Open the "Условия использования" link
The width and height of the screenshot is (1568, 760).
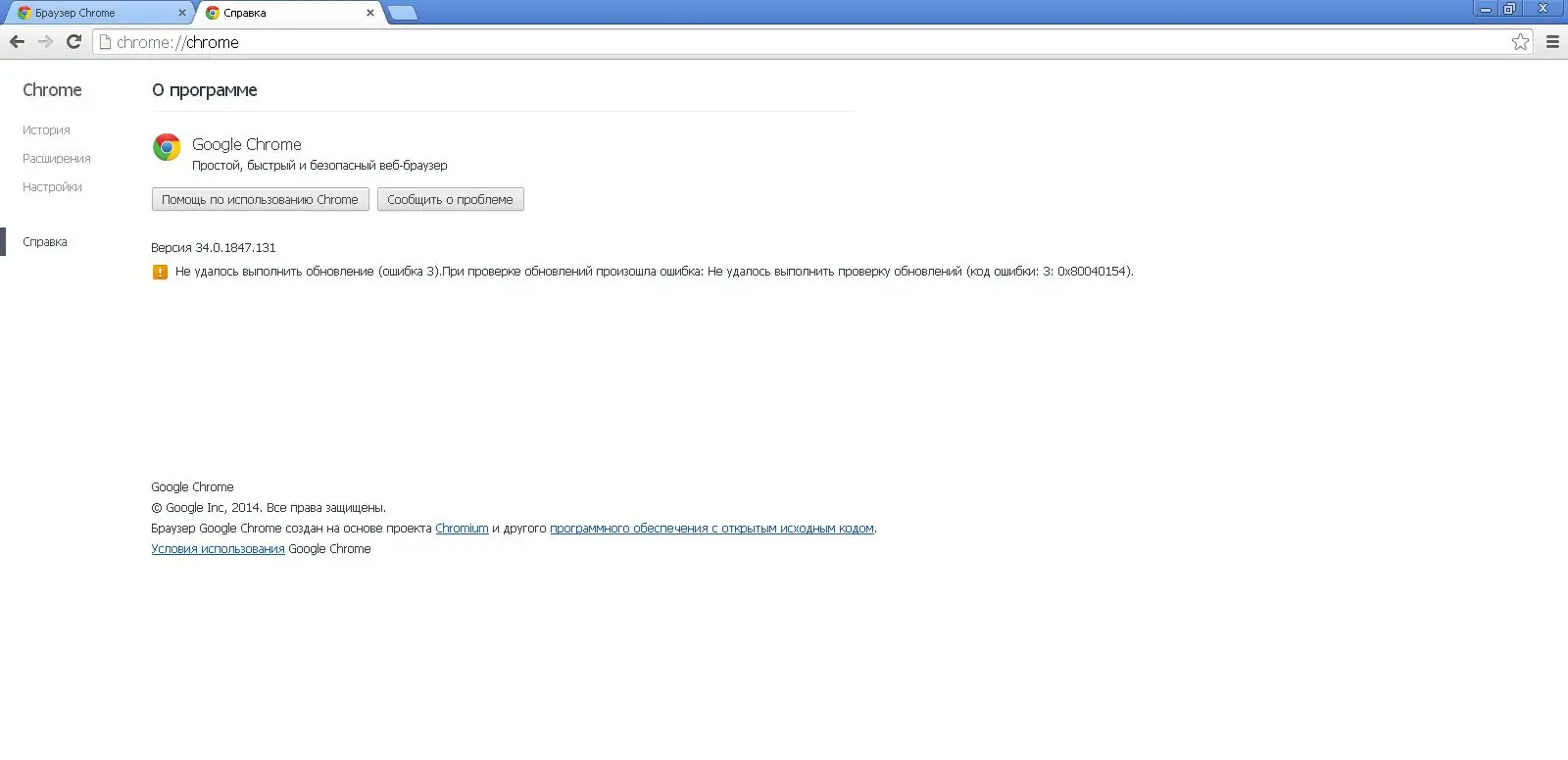click(218, 549)
